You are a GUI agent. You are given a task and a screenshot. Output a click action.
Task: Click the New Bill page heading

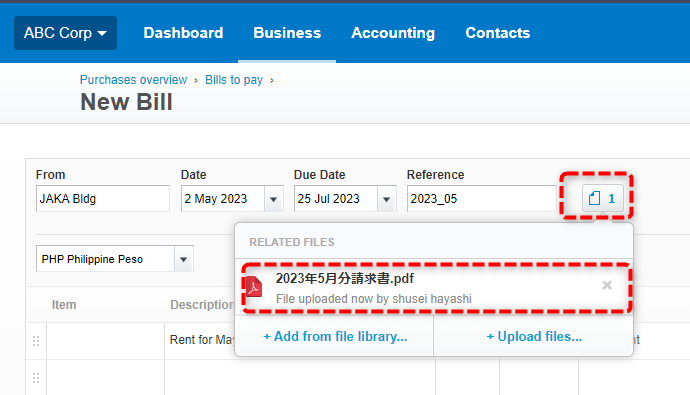[126, 102]
